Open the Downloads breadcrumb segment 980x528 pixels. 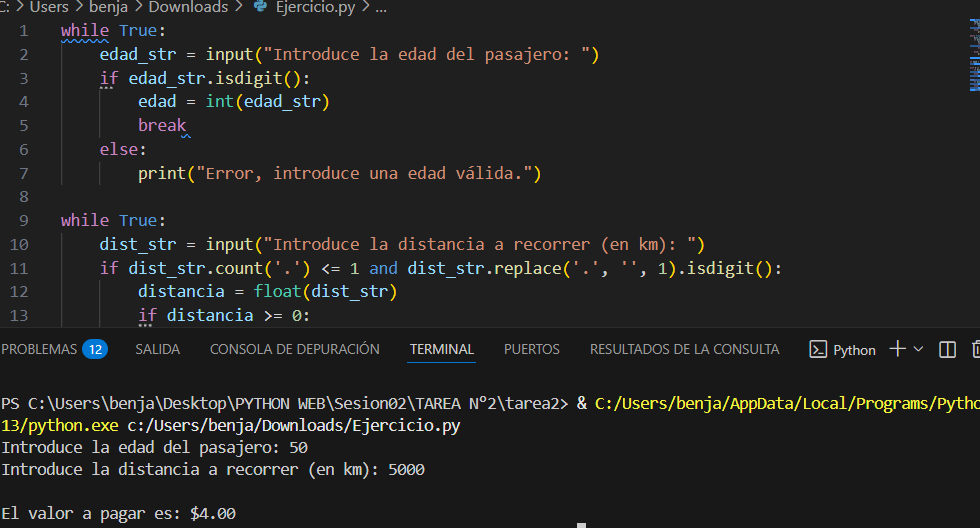188,7
